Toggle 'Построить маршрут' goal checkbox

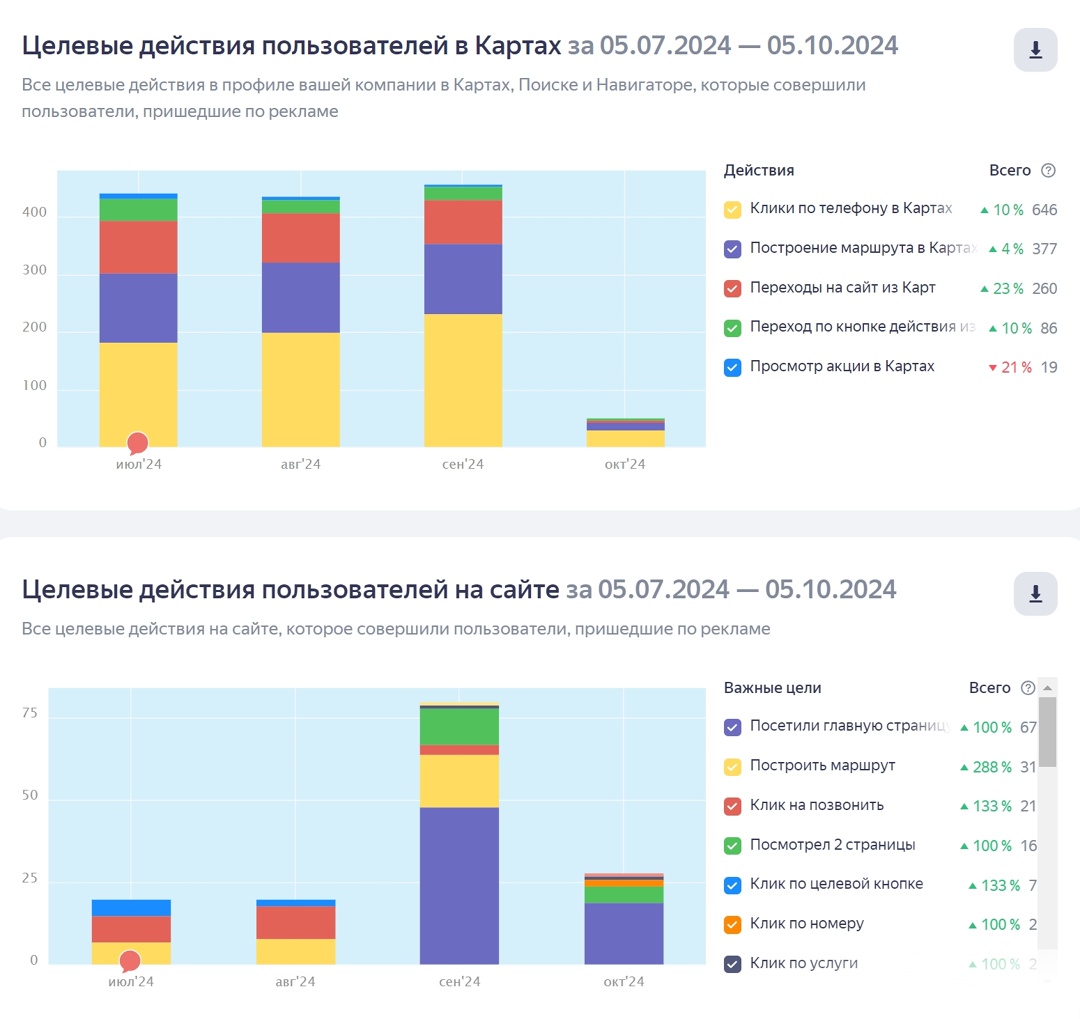(732, 766)
